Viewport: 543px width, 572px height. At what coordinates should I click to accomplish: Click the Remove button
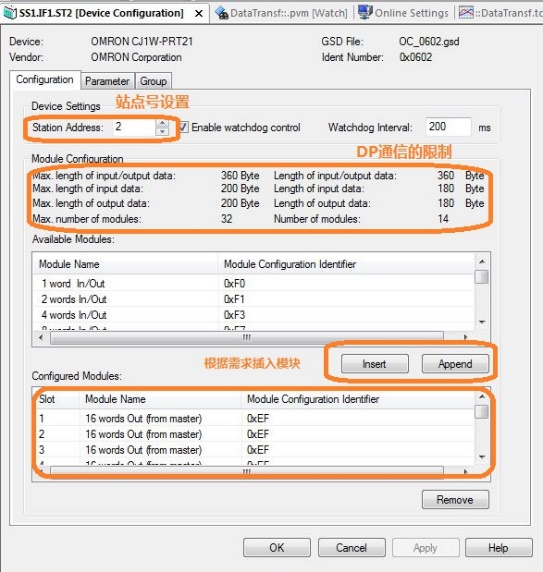pos(455,499)
